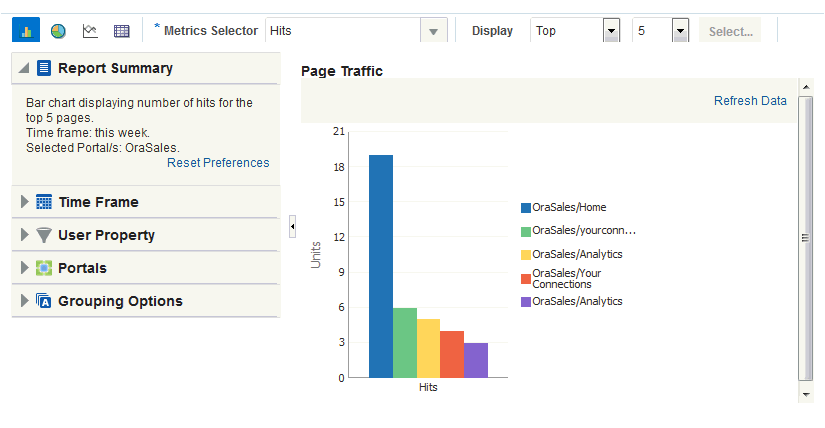Open the display count dropdown showing 5
The image size is (825, 428).
680,31
